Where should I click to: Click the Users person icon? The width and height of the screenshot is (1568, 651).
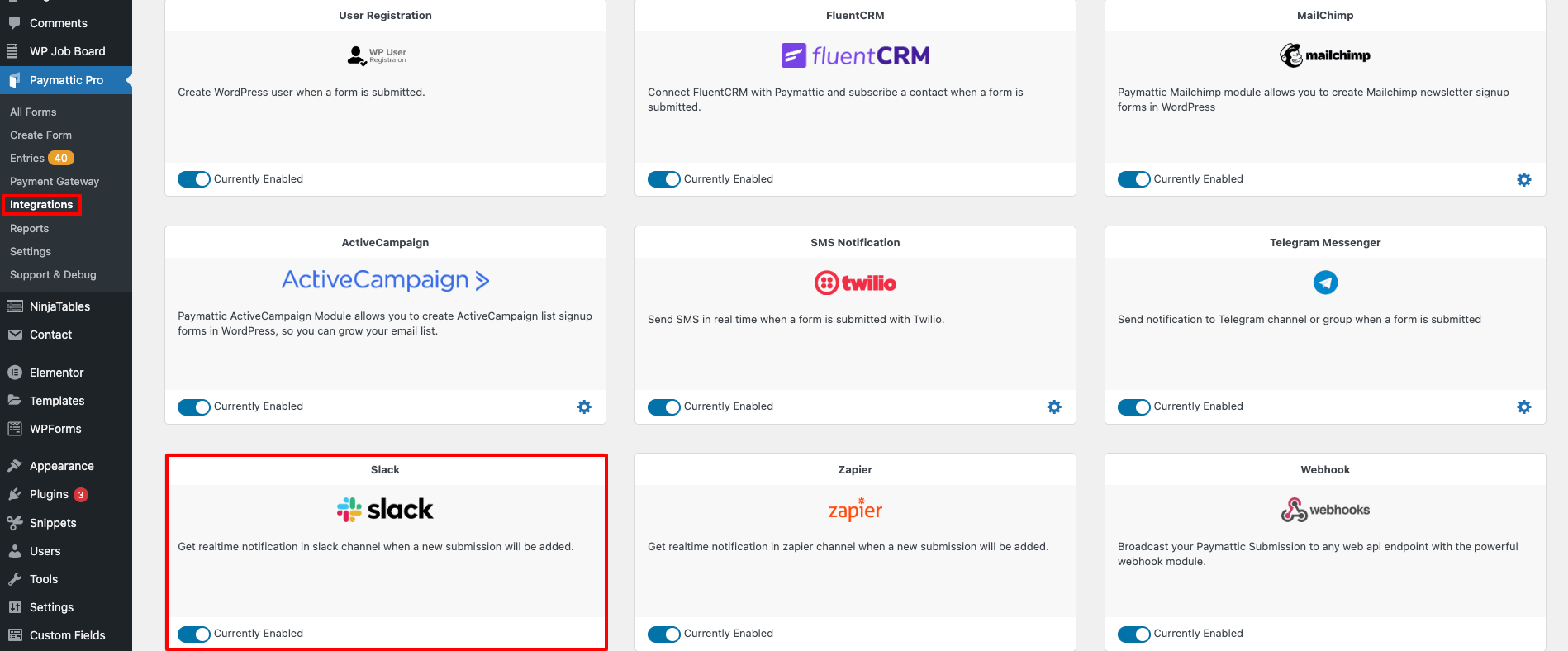point(14,551)
